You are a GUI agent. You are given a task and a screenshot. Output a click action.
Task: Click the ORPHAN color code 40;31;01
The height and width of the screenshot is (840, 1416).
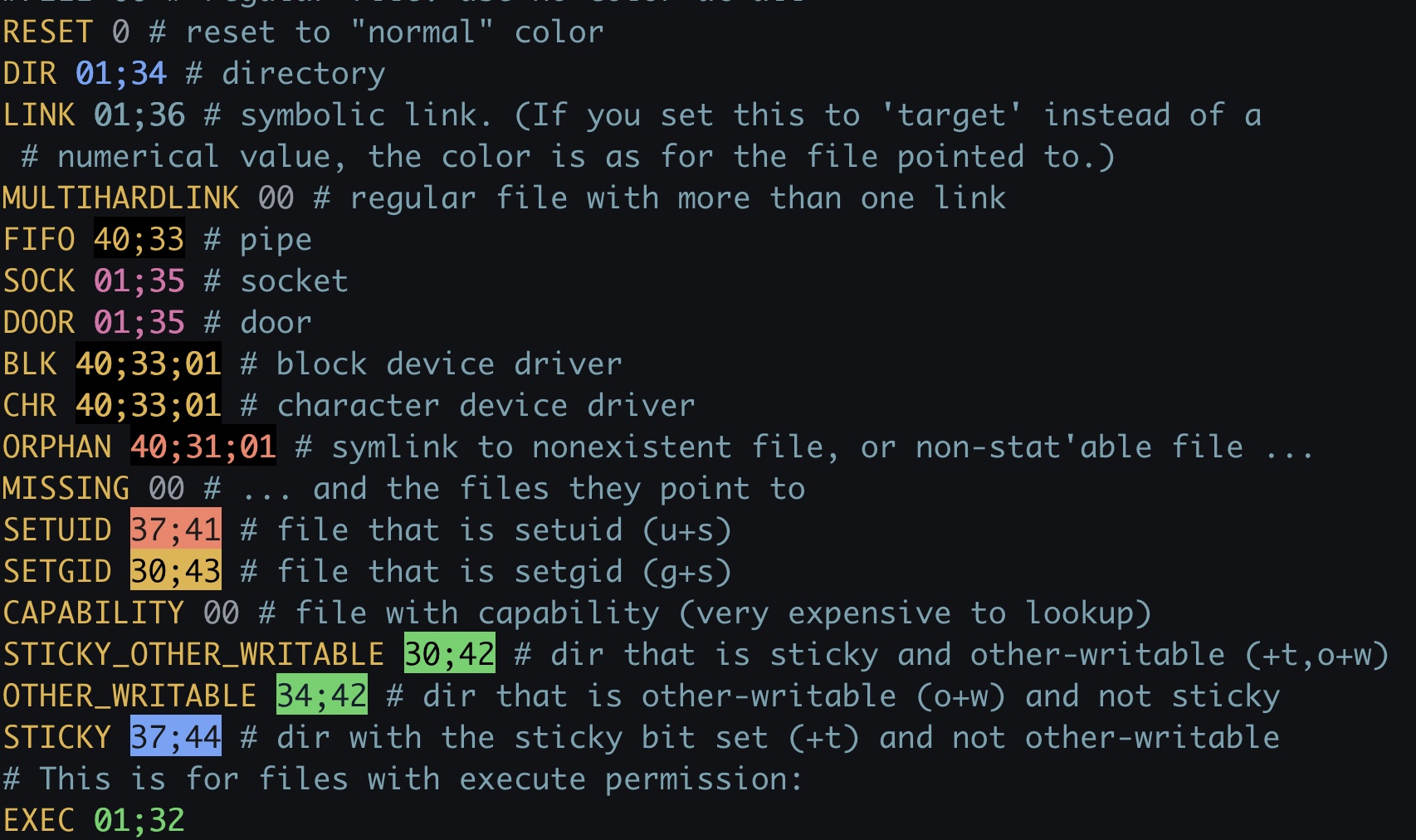click(x=203, y=447)
